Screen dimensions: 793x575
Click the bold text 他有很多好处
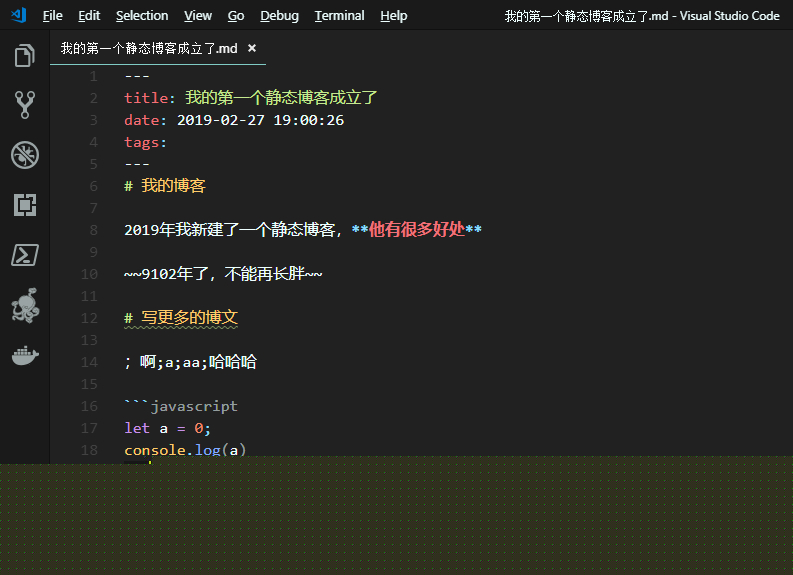(x=417, y=230)
